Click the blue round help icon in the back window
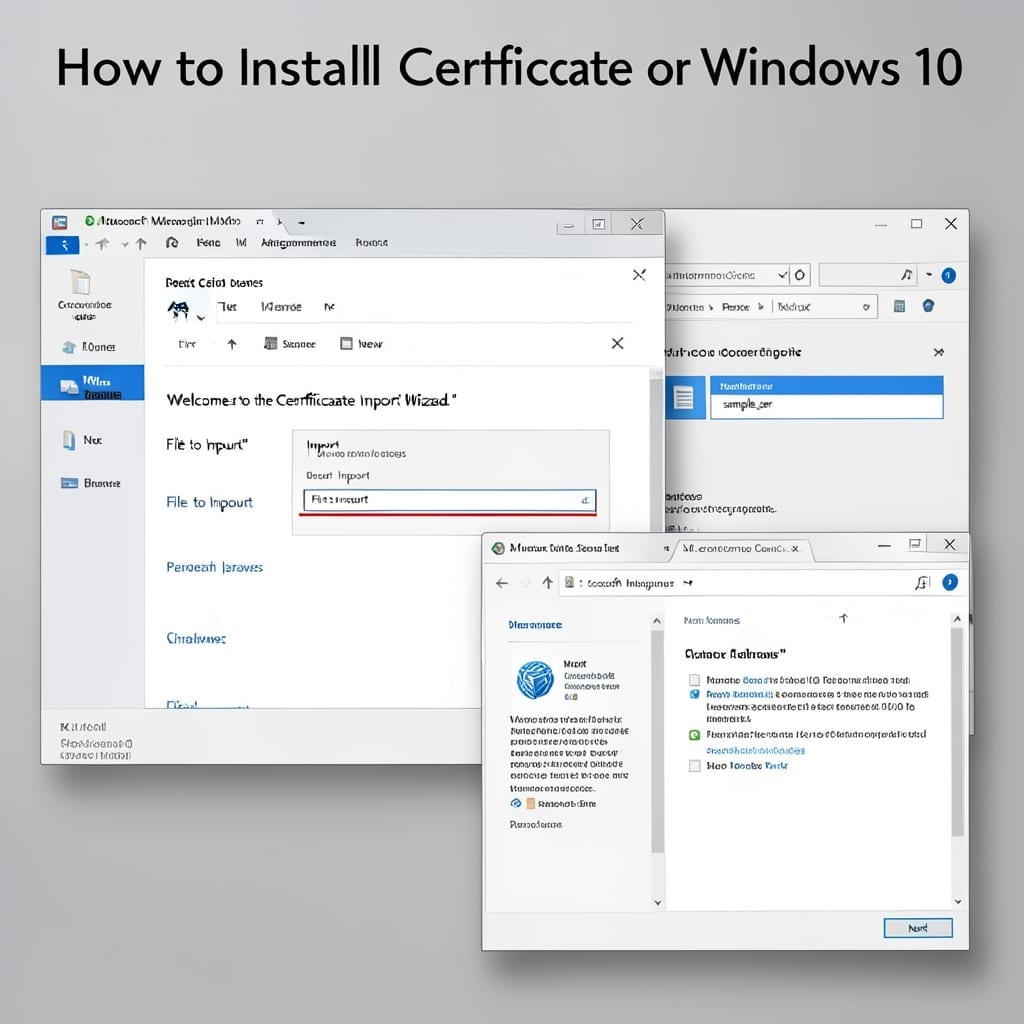Viewport: 1024px width, 1024px height. click(x=949, y=276)
